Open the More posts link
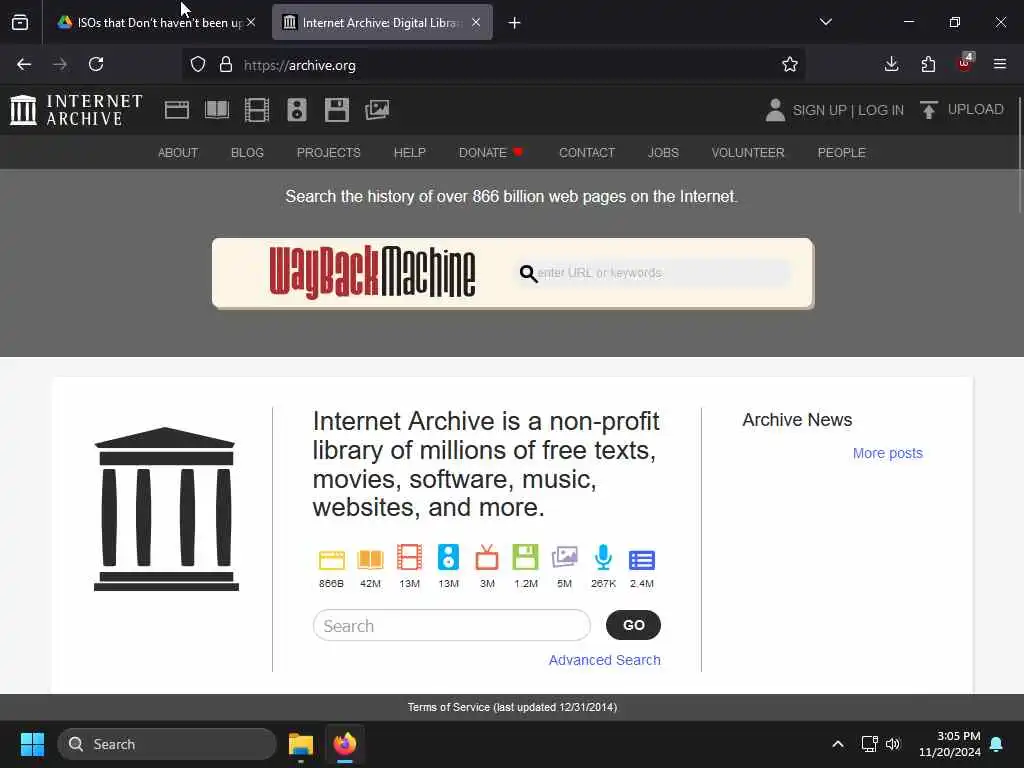Screen dimensions: 1024x768 (x=888, y=453)
